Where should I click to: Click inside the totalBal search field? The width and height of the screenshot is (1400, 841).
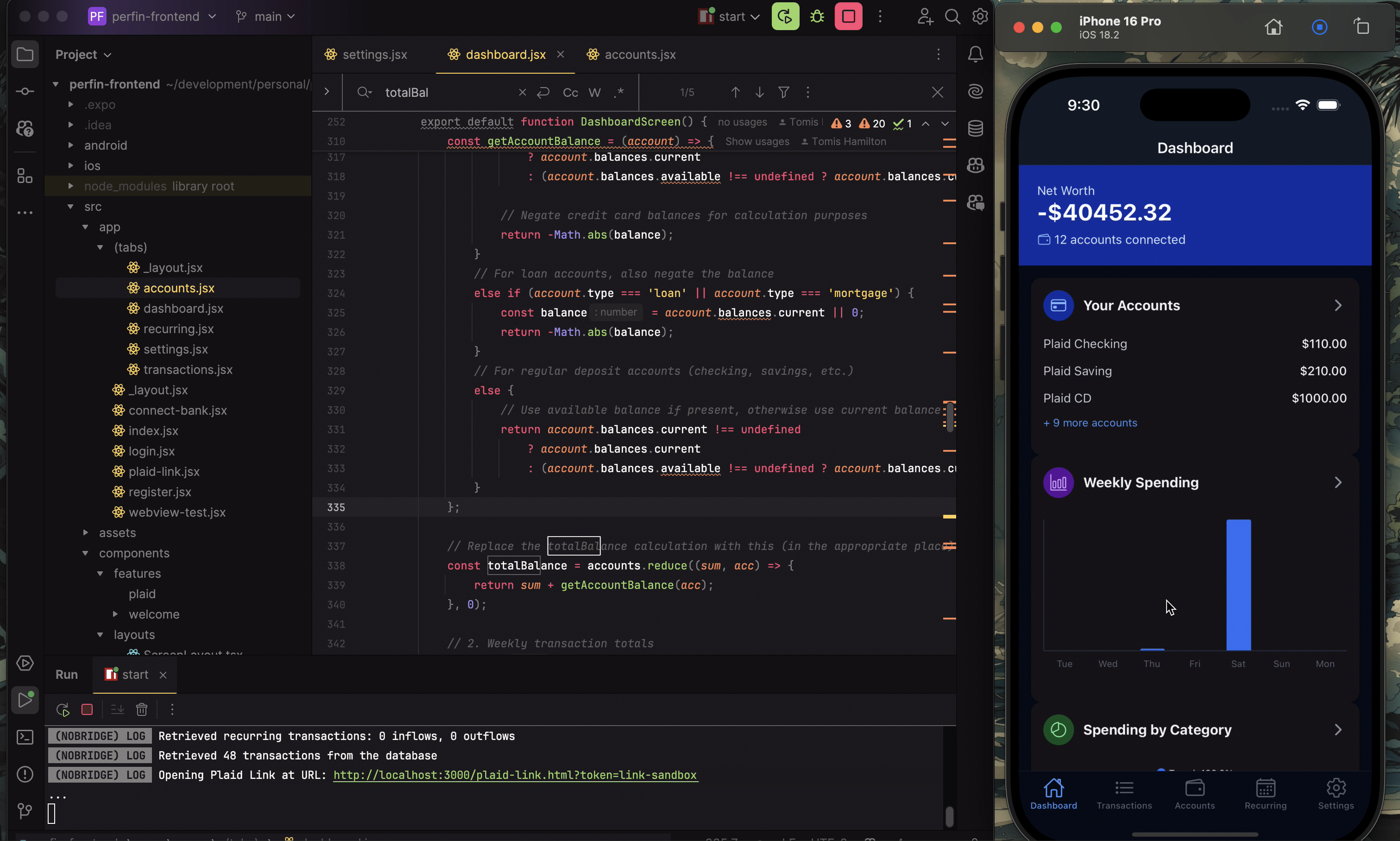(448, 92)
